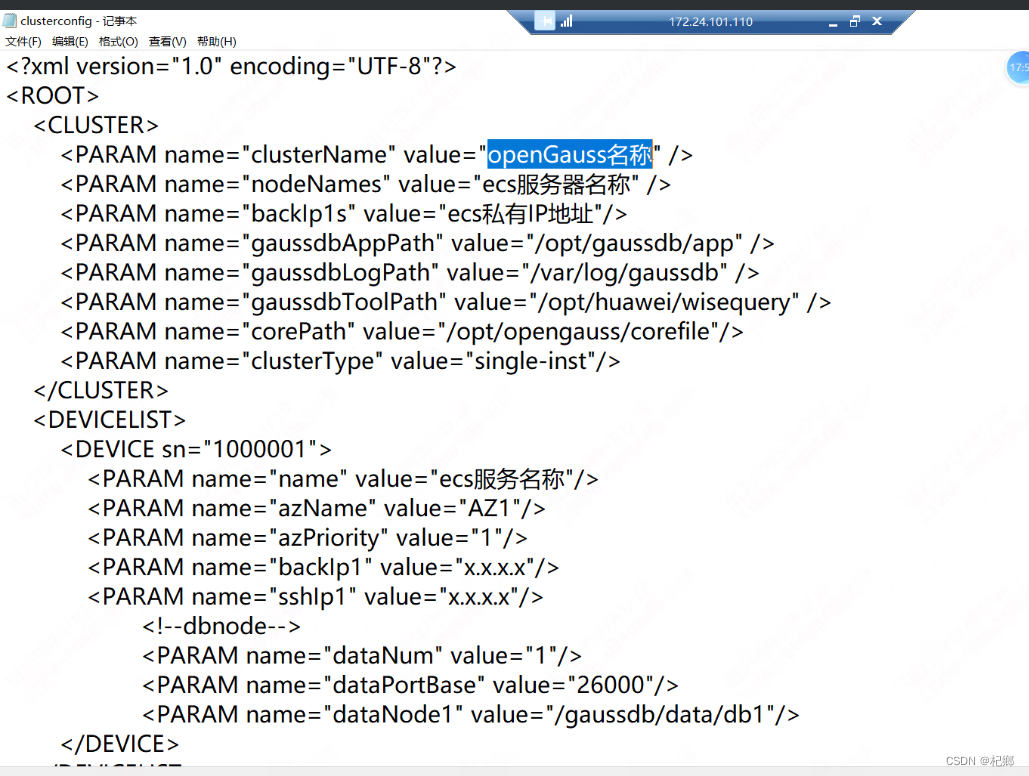
Task: Click the opening DEVICELIST tag line
Action: (110, 420)
